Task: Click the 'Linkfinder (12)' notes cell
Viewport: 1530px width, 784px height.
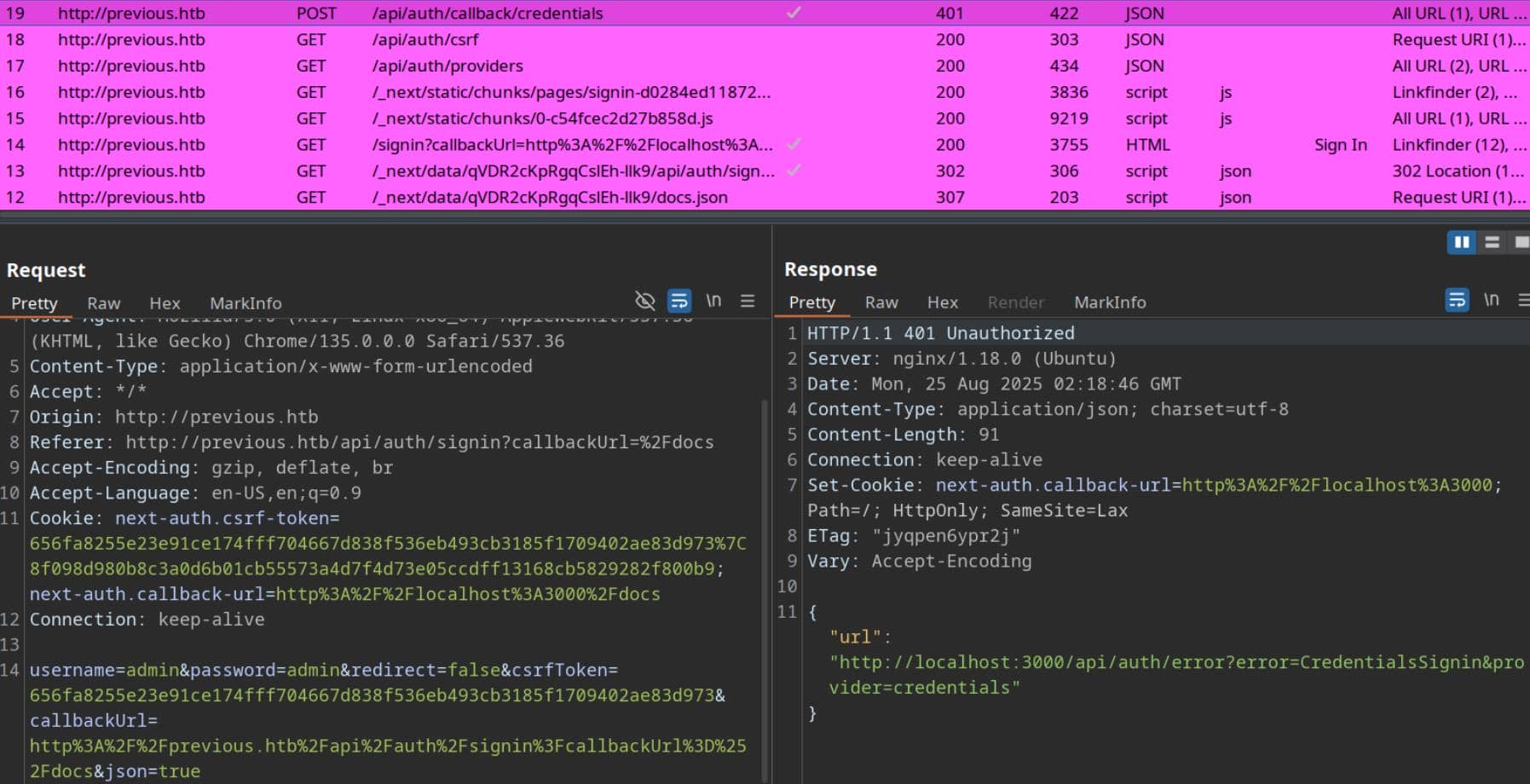Action: pos(1455,145)
